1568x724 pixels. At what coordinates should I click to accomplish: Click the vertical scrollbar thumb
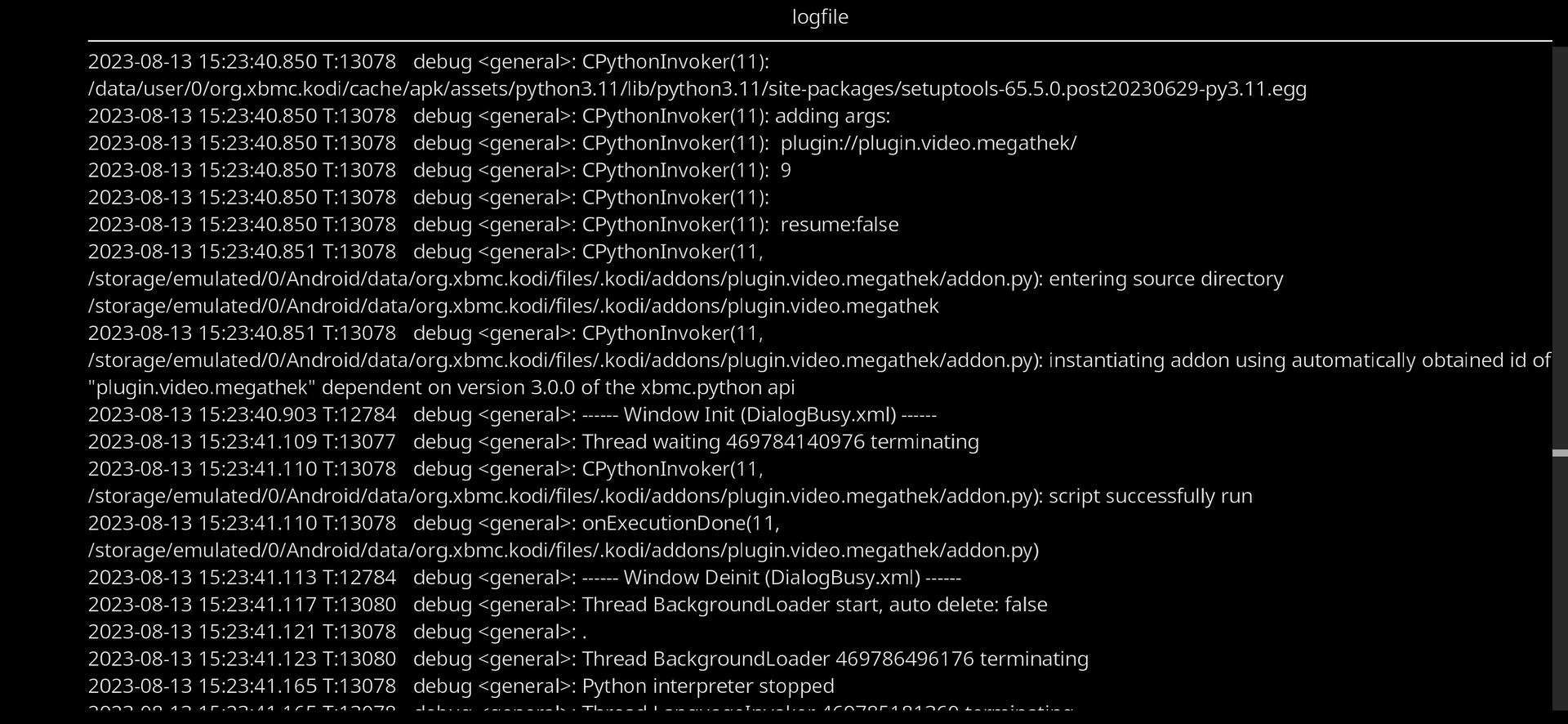pyautogui.click(x=1560, y=453)
